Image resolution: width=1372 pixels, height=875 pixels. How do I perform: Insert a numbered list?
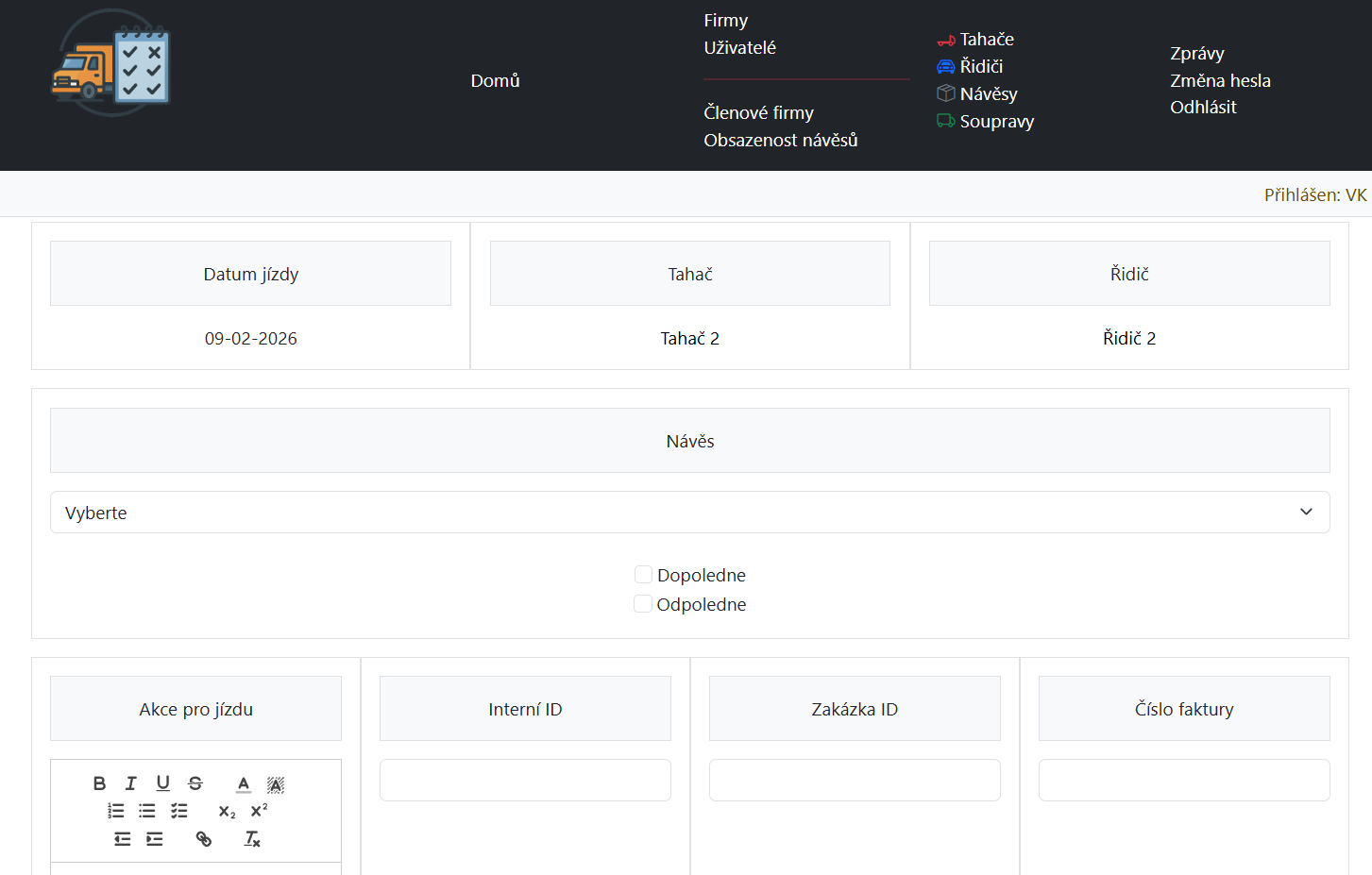(x=116, y=811)
